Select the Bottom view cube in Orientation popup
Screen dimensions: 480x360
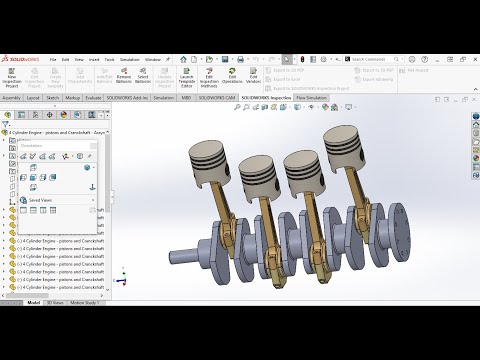pos(33,187)
